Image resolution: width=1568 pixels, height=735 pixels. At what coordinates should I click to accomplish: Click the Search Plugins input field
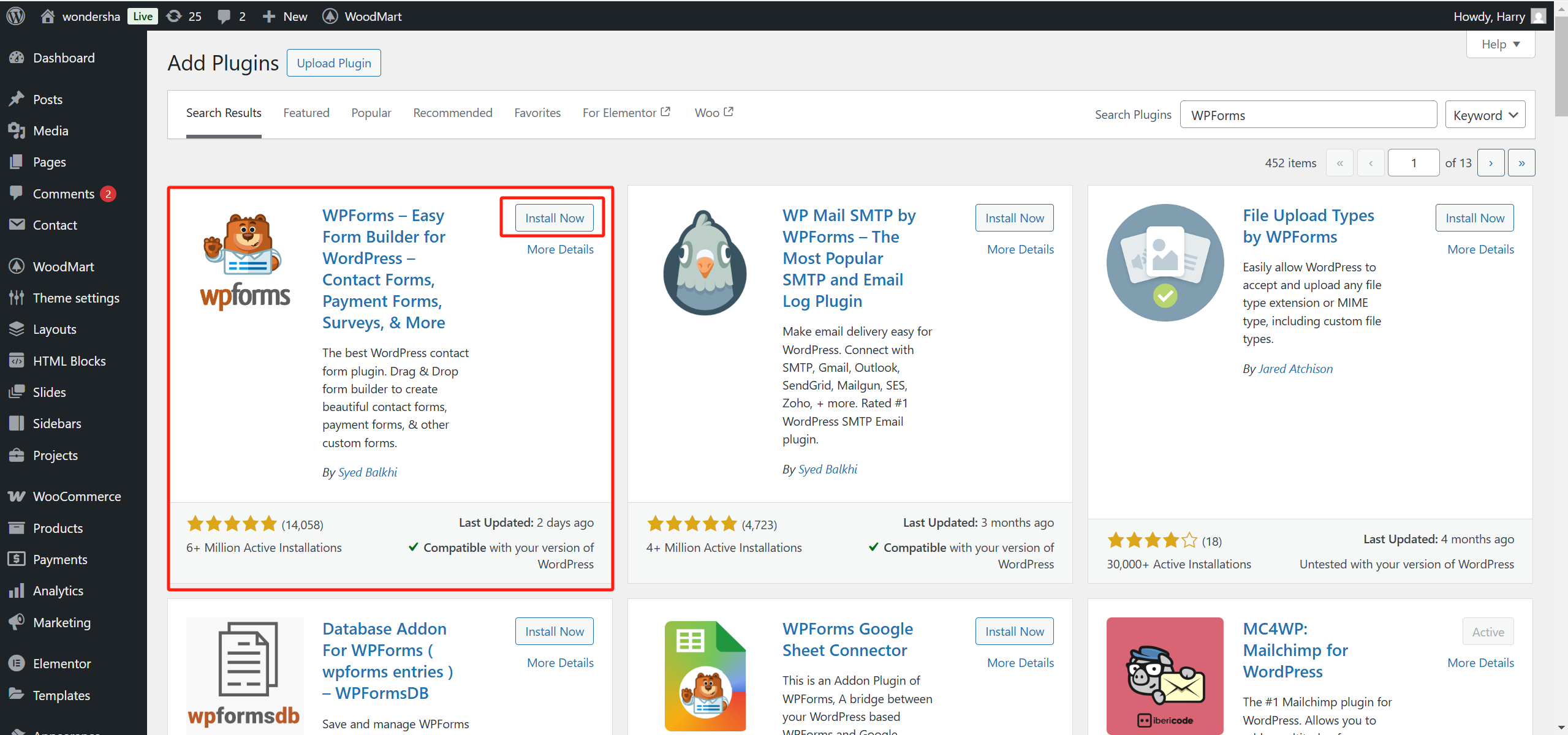coord(1308,115)
